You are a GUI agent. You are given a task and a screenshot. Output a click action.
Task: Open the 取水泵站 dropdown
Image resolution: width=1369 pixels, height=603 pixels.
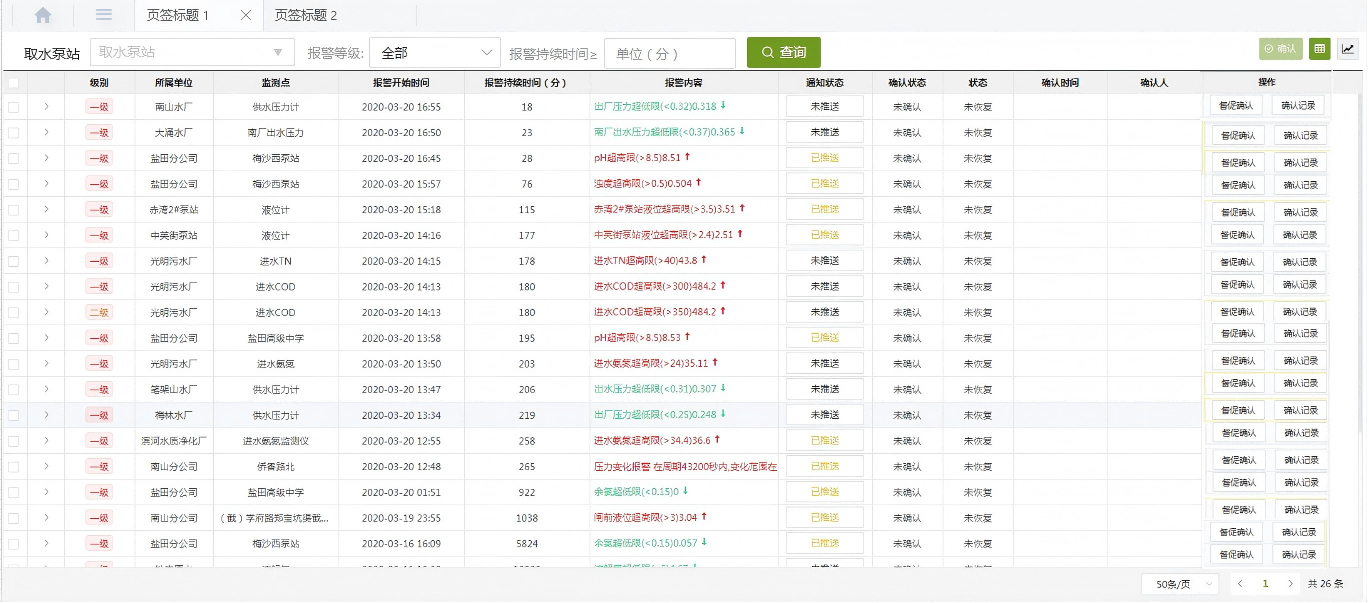[x=192, y=52]
